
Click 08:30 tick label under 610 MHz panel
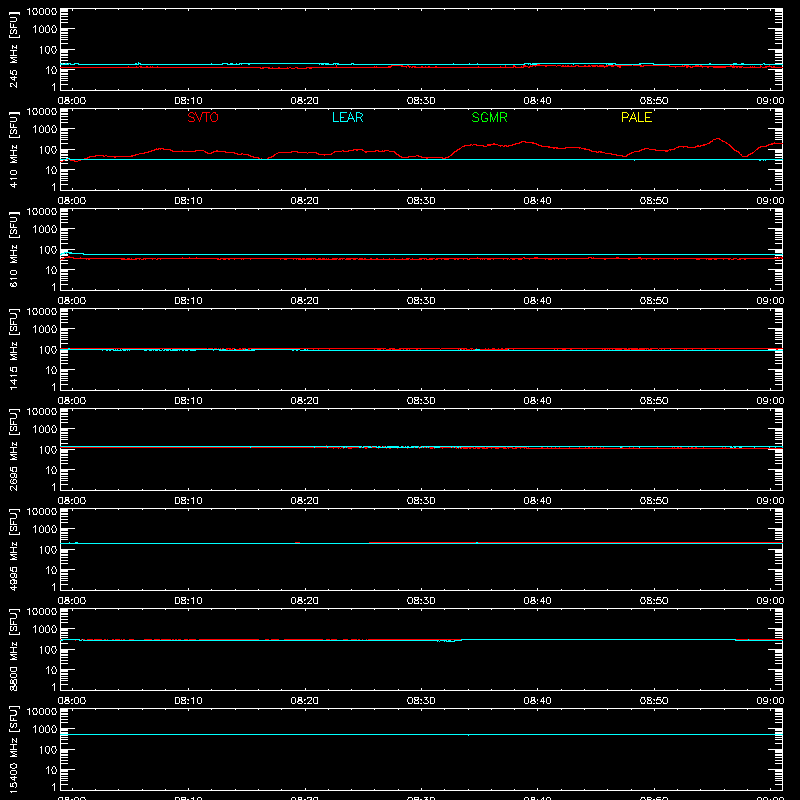(x=421, y=301)
